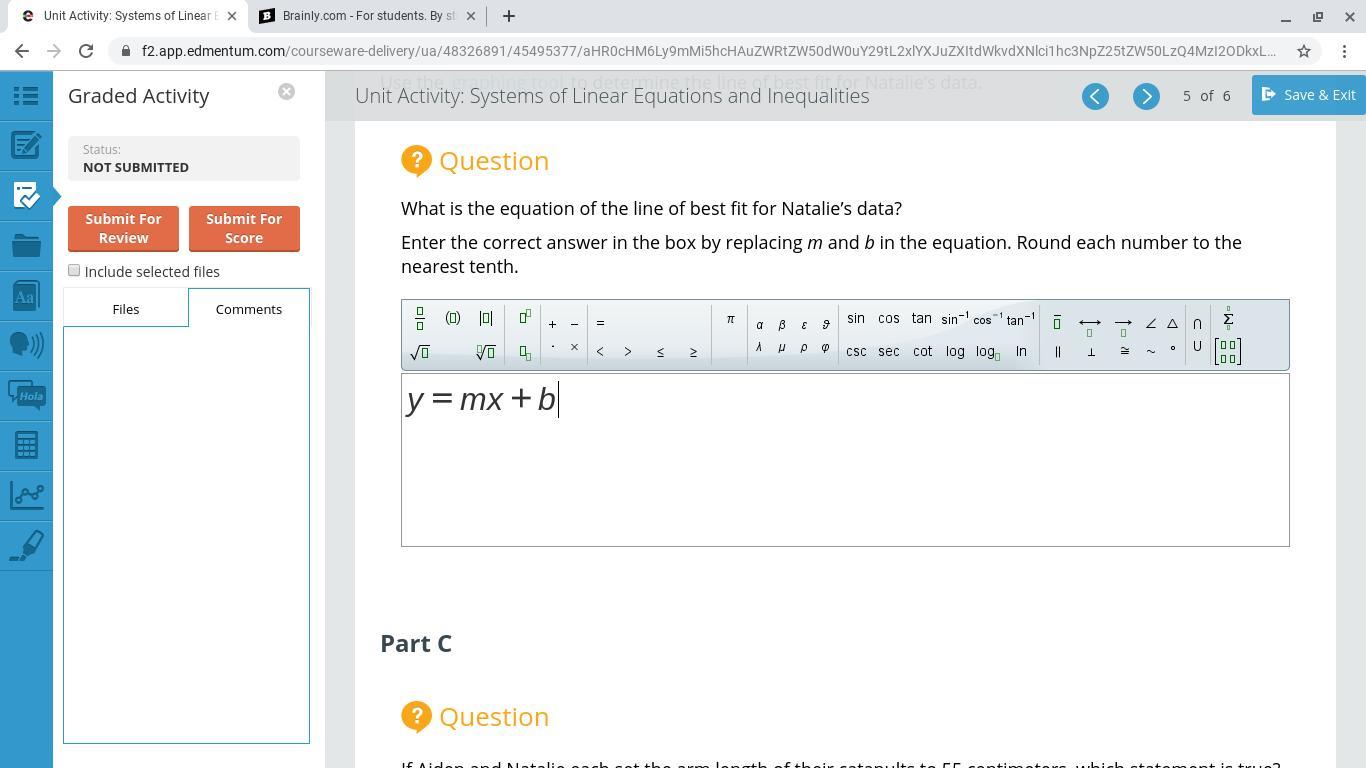
Task: Switch to the Brainly.com browser tab
Action: pyautogui.click(x=366, y=16)
